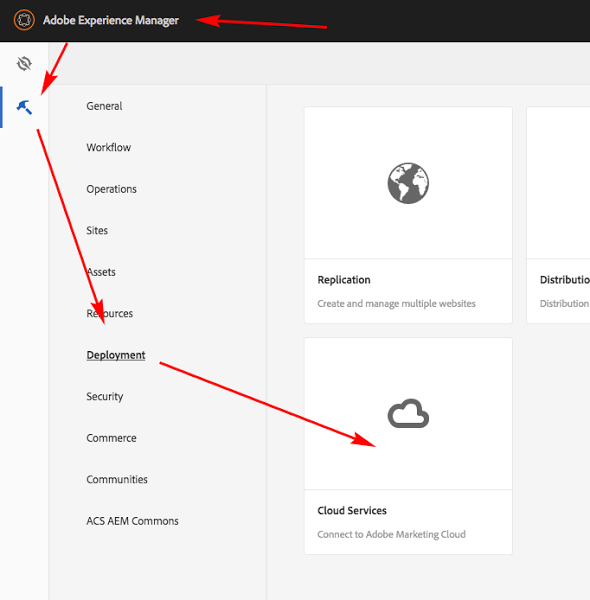The height and width of the screenshot is (600, 590).
Task: Open the Cloud Services card title
Action: pos(352,510)
